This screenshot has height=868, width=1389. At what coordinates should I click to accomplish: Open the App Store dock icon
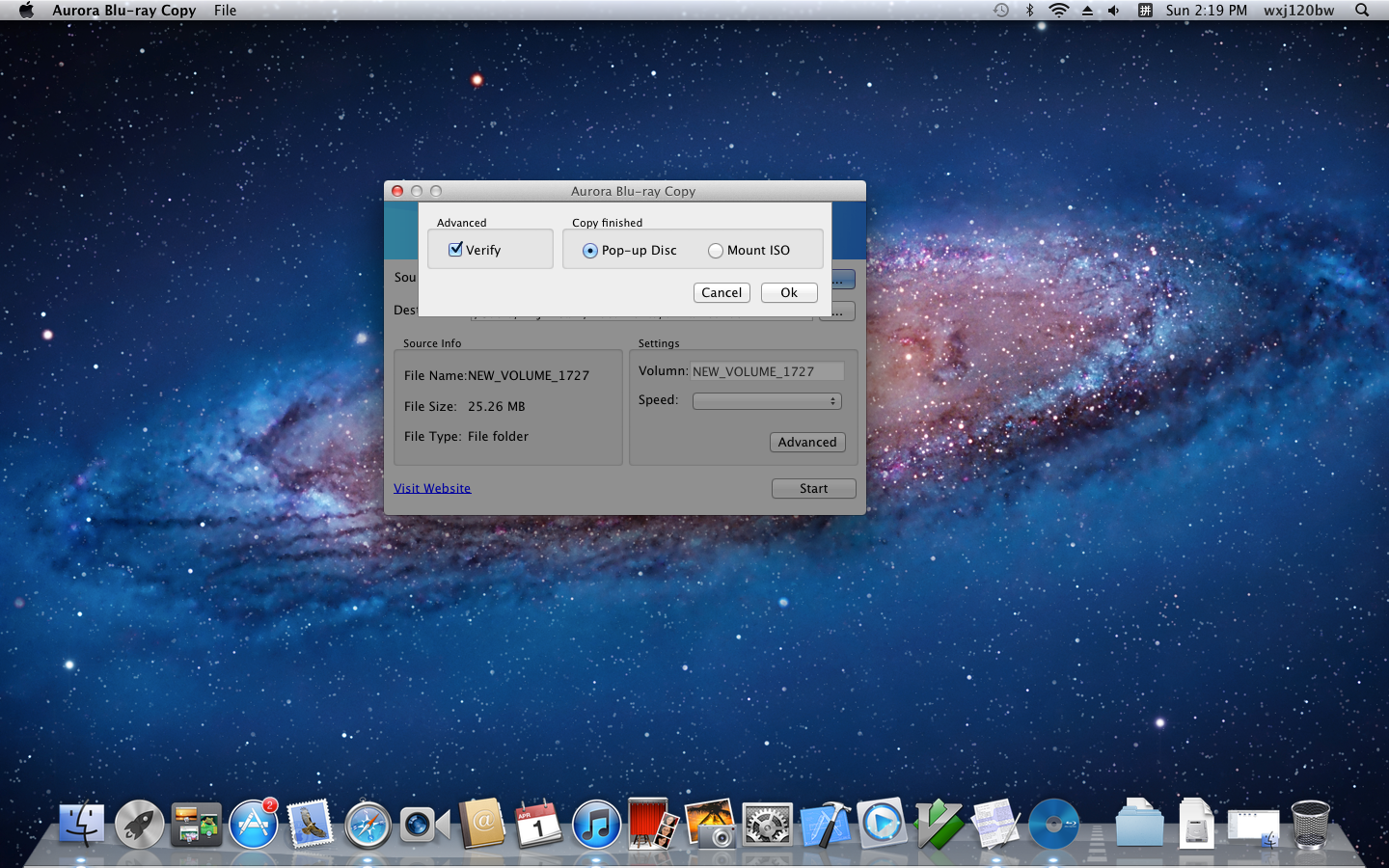[254, 825]
